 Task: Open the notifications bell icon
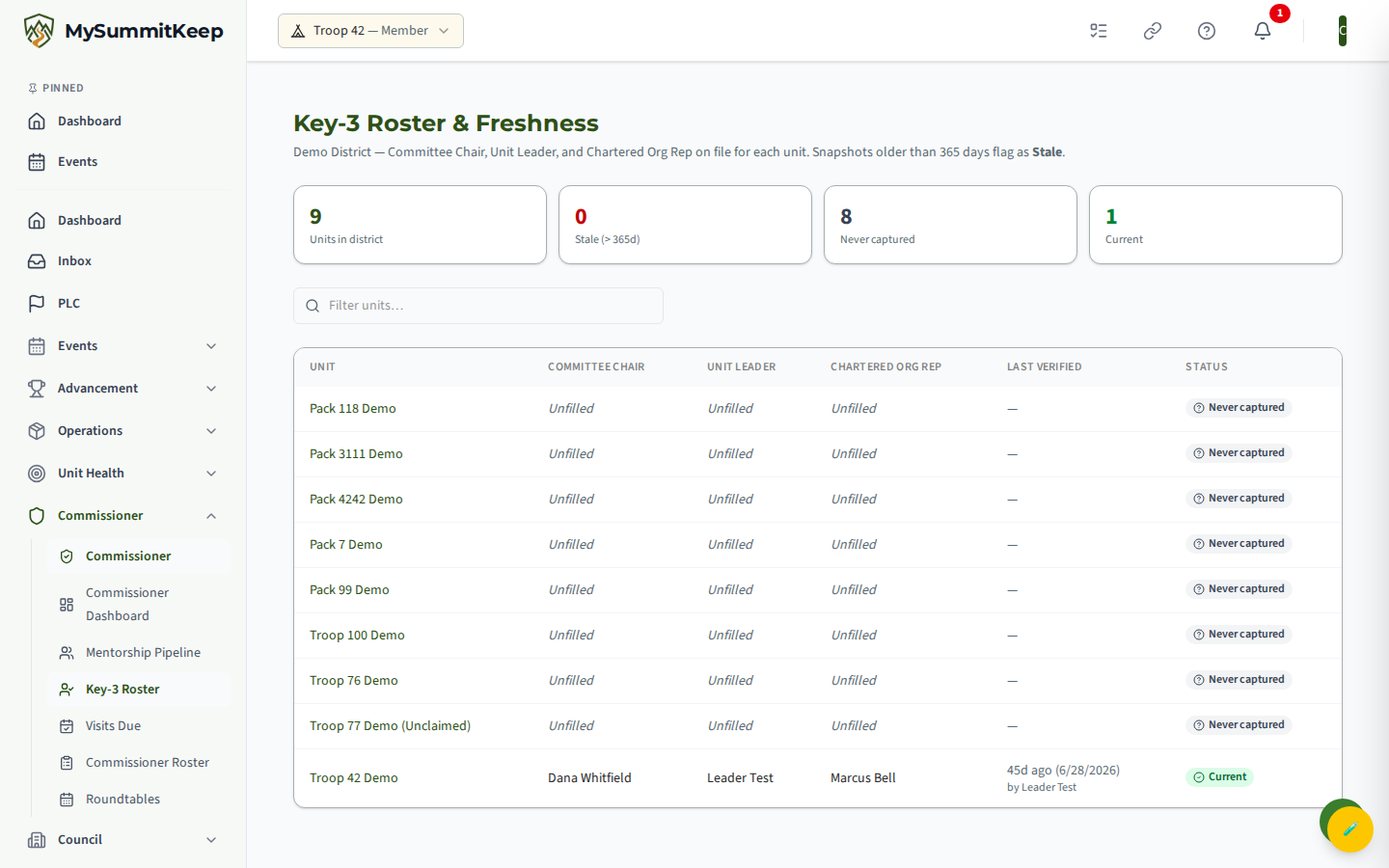pyautogui.click(x=1263, y=31)
